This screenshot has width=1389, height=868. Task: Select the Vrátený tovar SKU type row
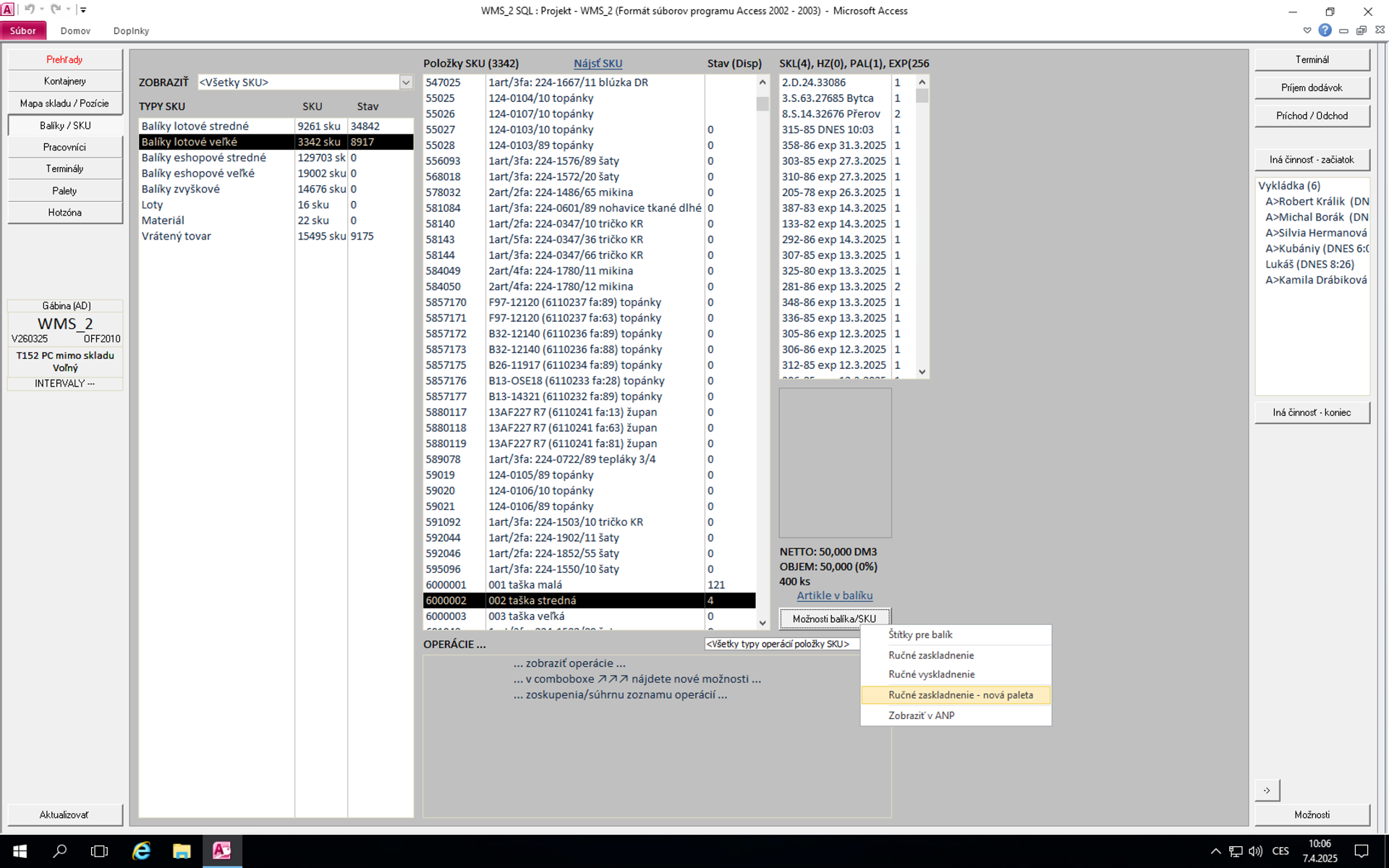click(x=177, y=237)
